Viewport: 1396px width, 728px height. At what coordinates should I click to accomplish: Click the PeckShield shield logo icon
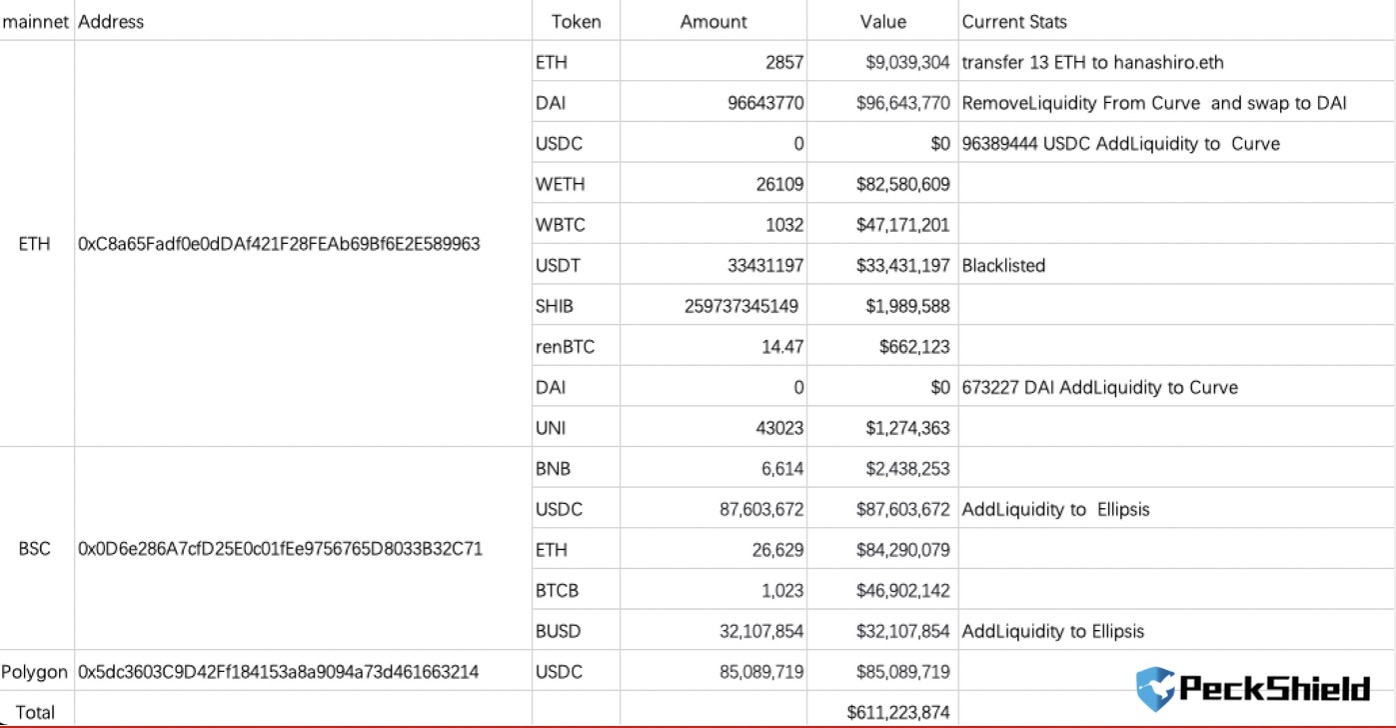pos(1155,688)
